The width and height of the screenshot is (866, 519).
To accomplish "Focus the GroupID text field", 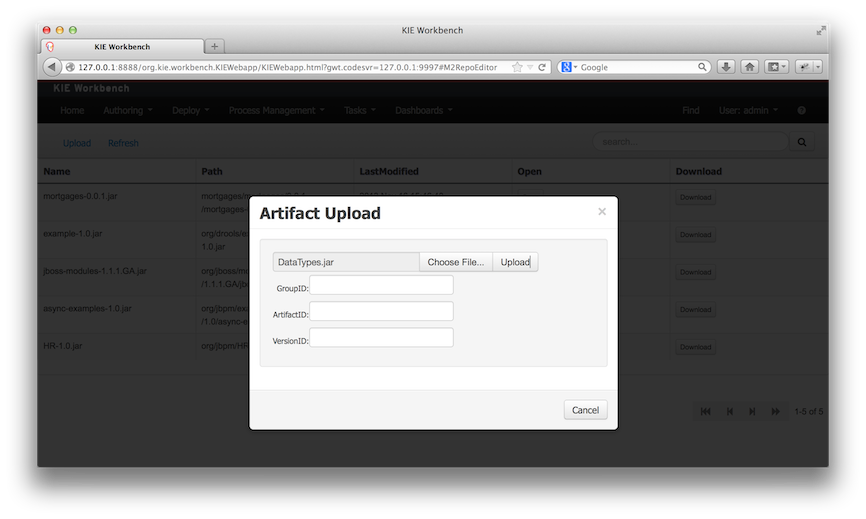I will tap(381, 286).
